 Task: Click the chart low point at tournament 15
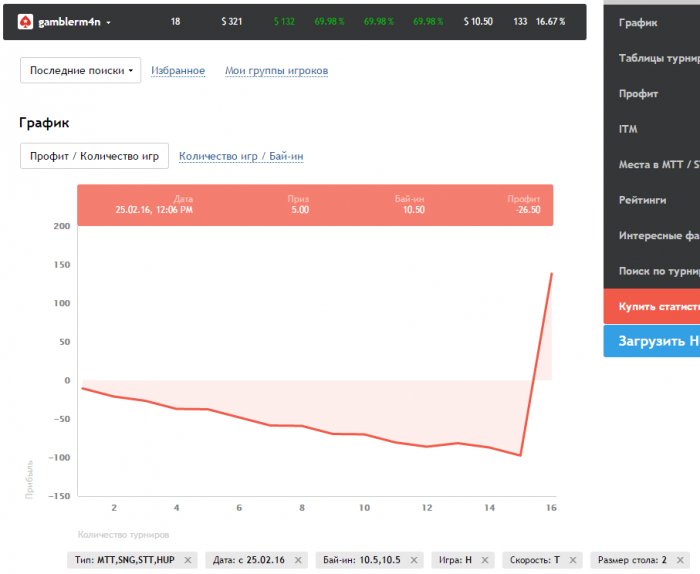(x=520, y=455)
